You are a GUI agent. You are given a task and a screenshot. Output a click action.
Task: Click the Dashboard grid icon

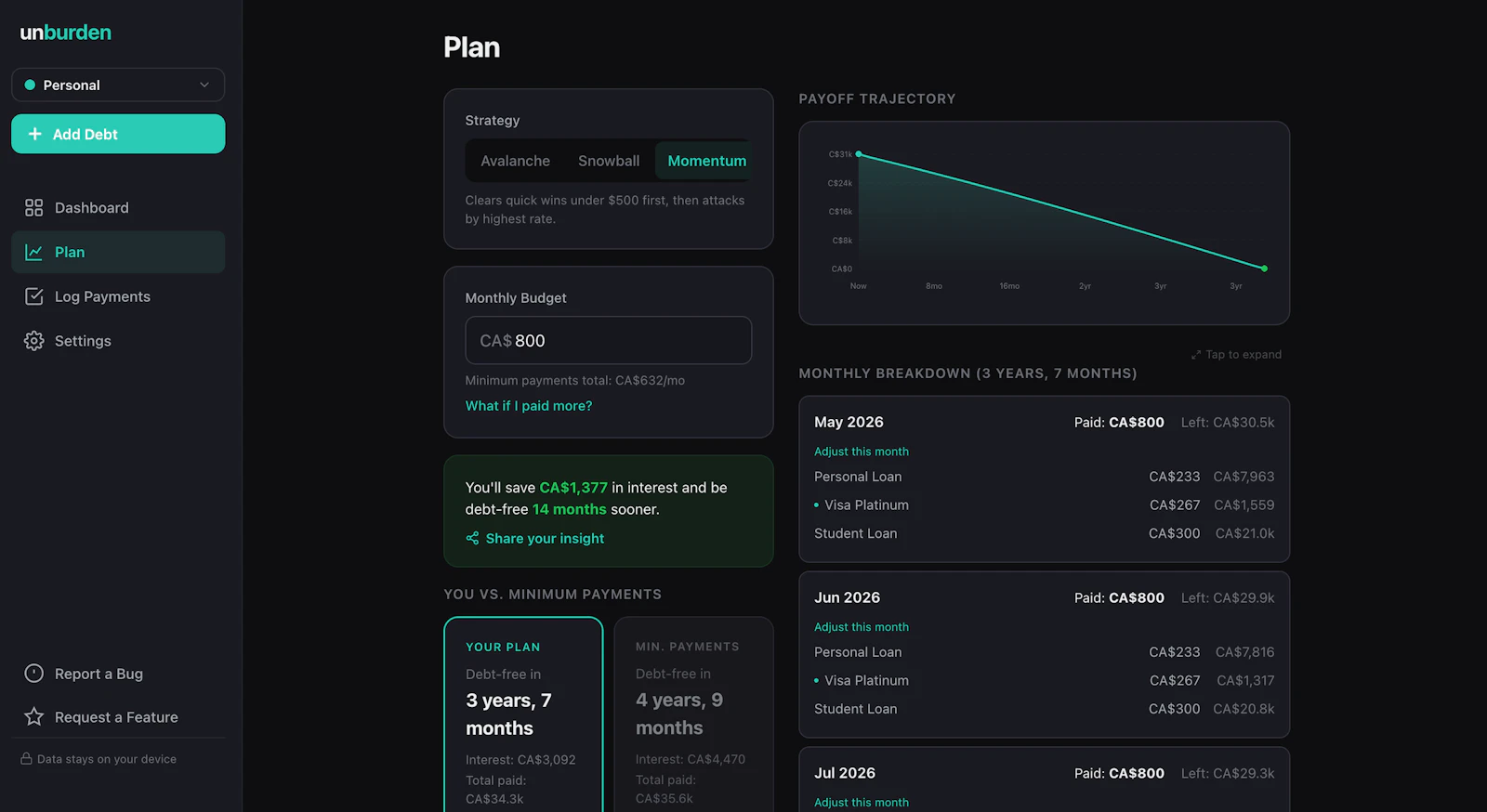pos(34,207)
